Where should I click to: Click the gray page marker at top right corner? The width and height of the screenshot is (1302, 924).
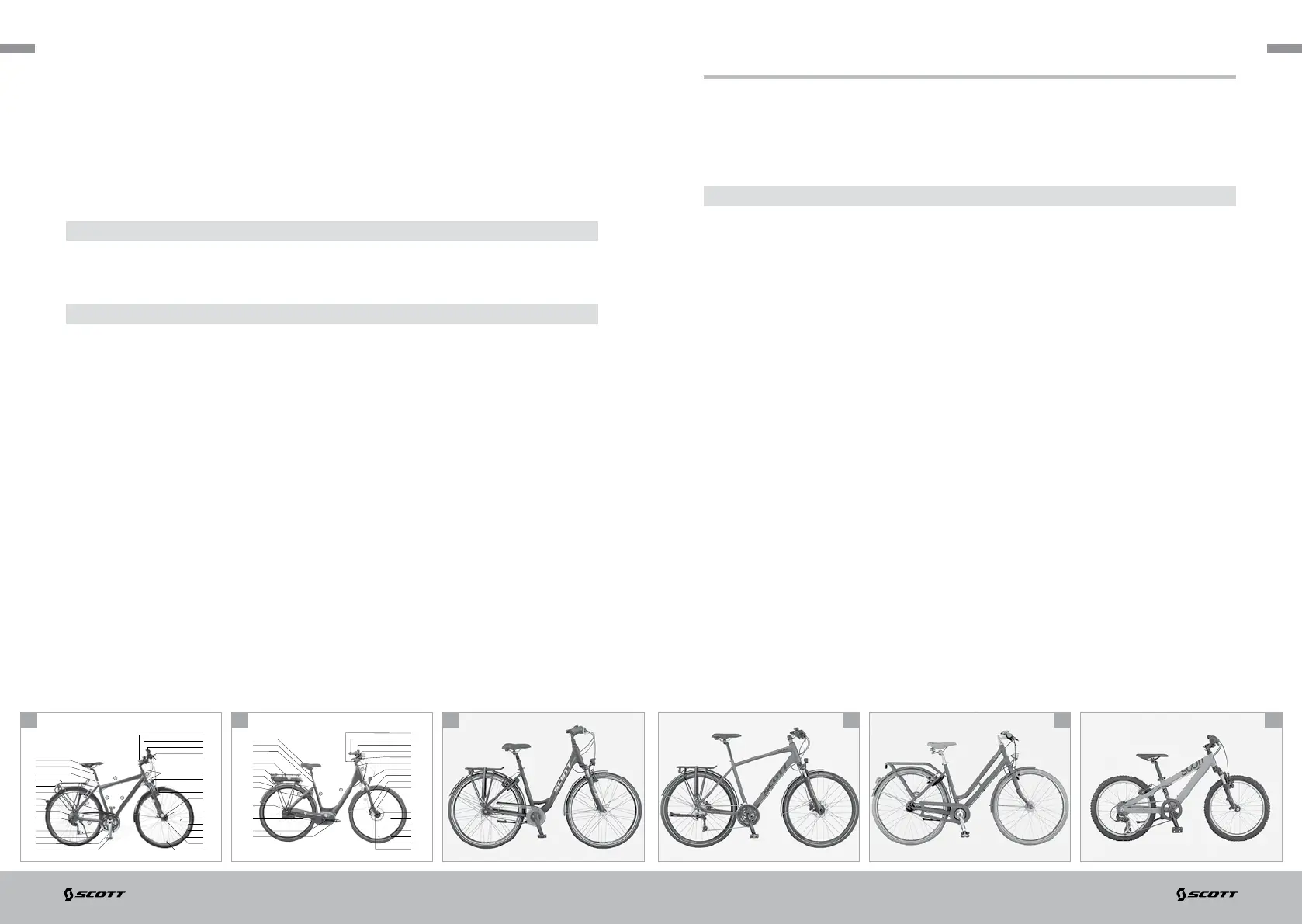click(1284, 48)
